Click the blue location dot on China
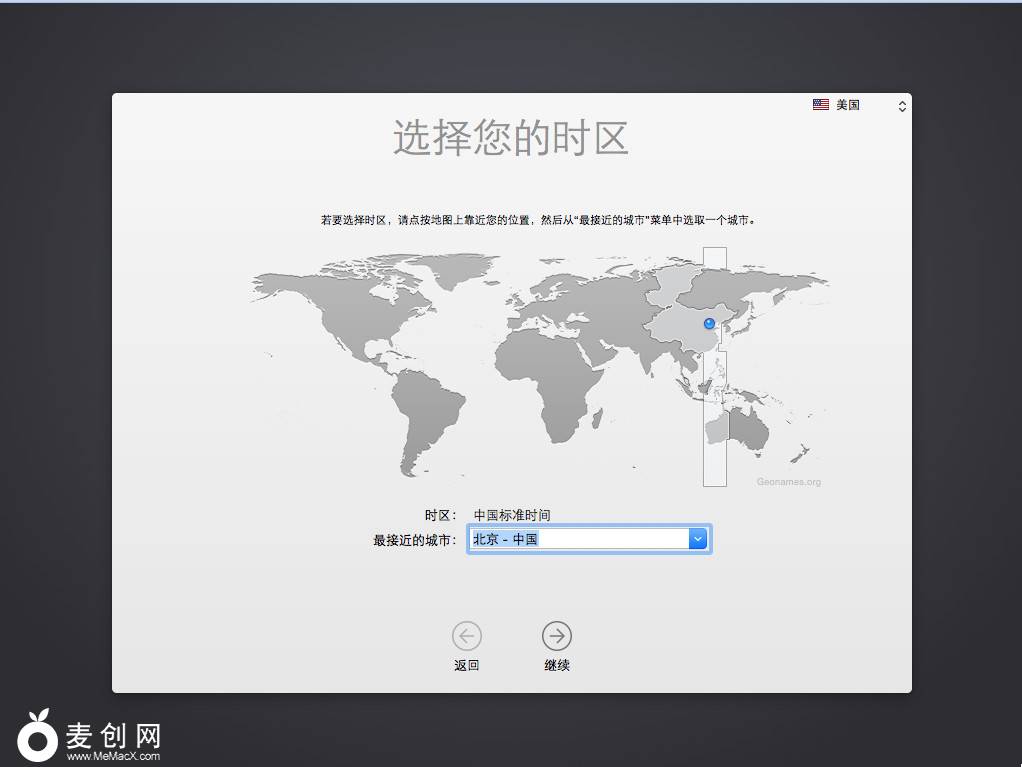This screenshot has height=767, width=1022. coord(710,323)
